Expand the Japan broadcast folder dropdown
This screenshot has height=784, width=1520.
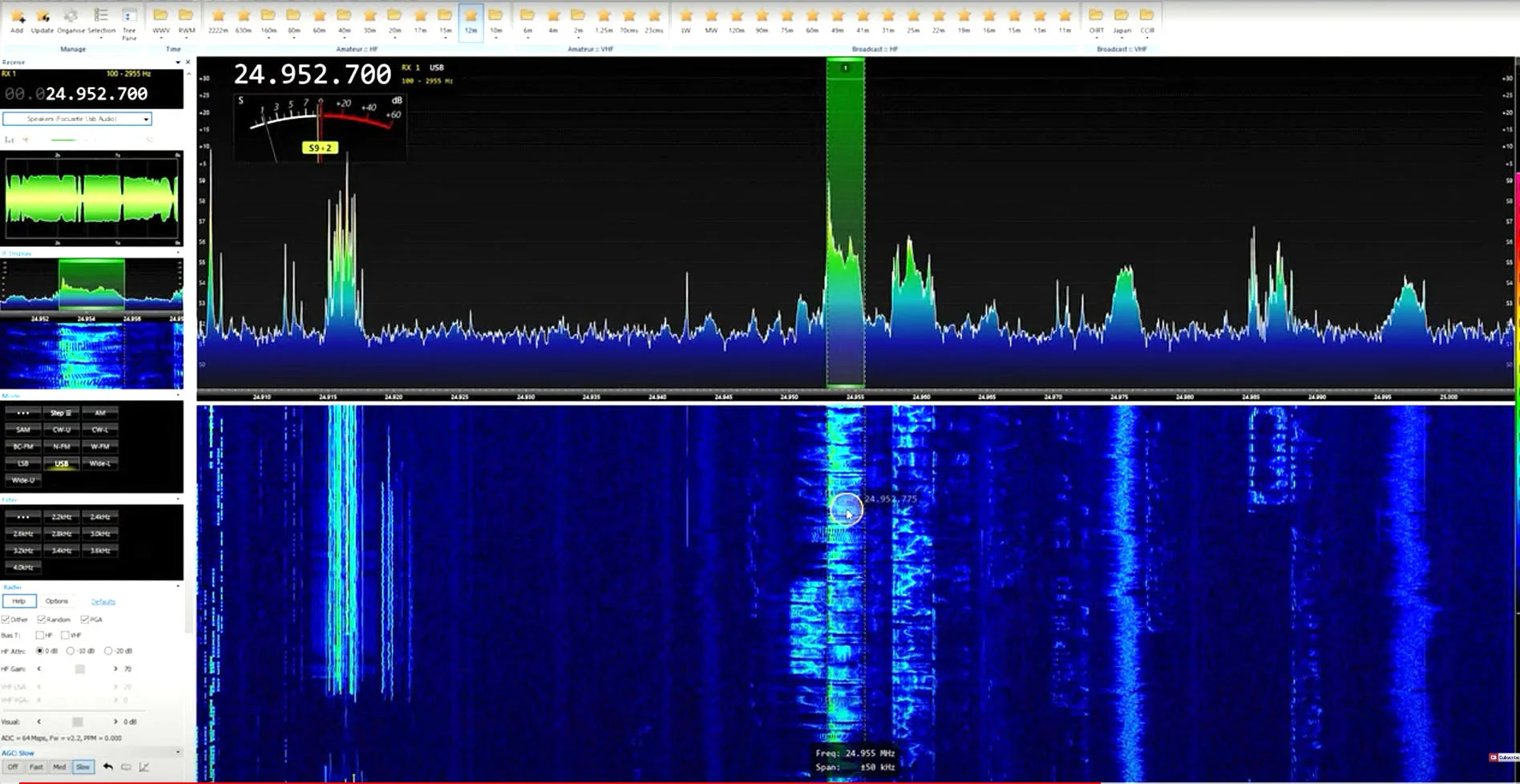pyautogui.click(x=1122, y=38)
